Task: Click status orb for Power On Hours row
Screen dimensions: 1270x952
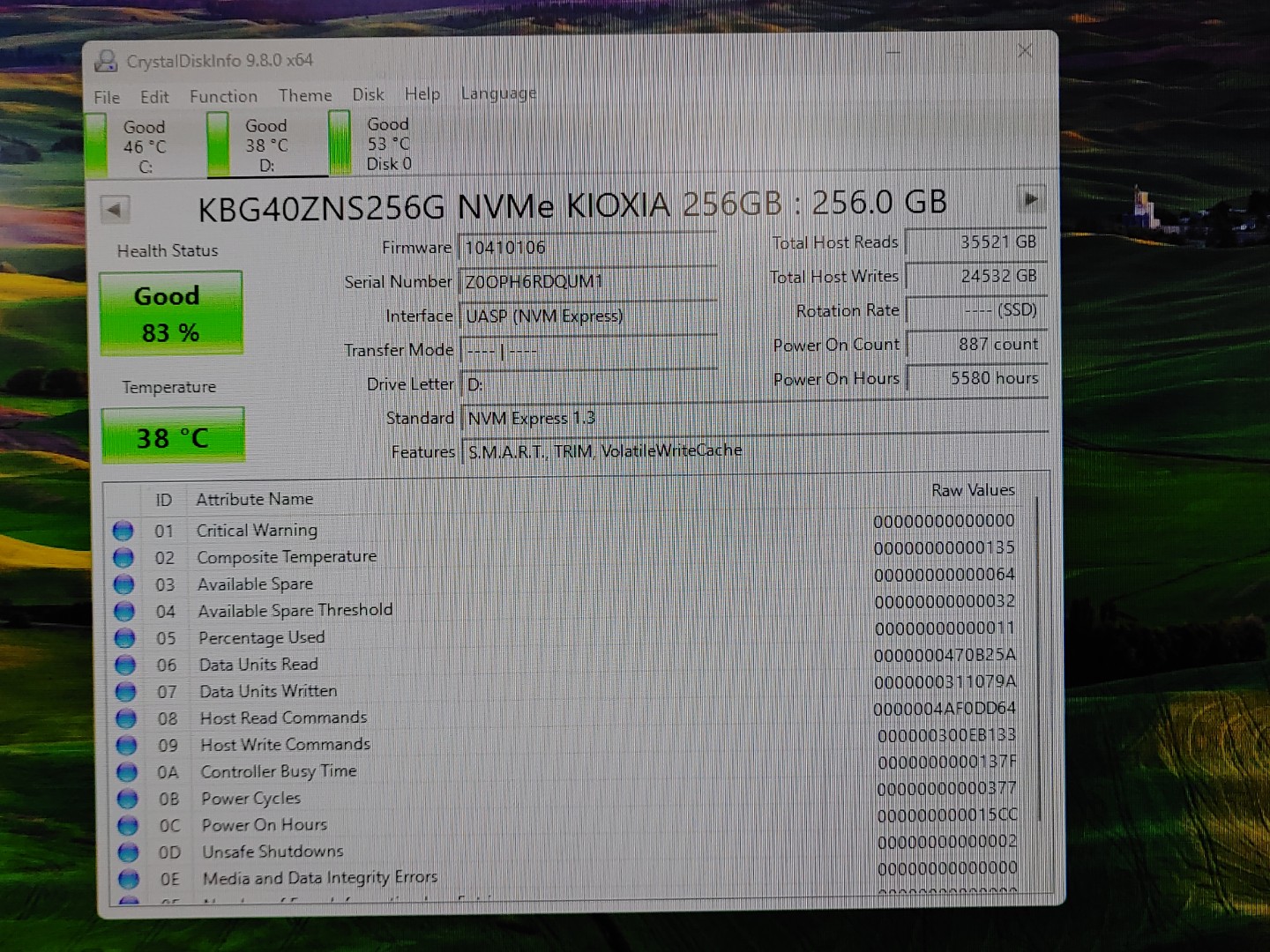Action: click(128, 826)
